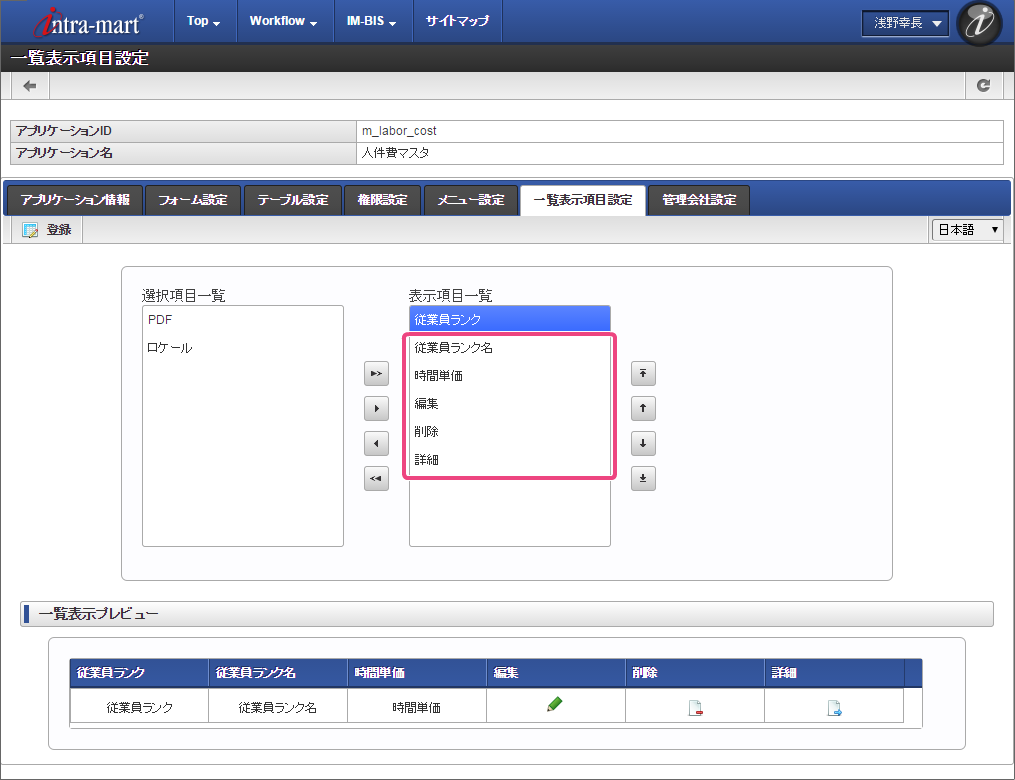
Task: Move all items to display list button
Action: (x=376, y=374)
